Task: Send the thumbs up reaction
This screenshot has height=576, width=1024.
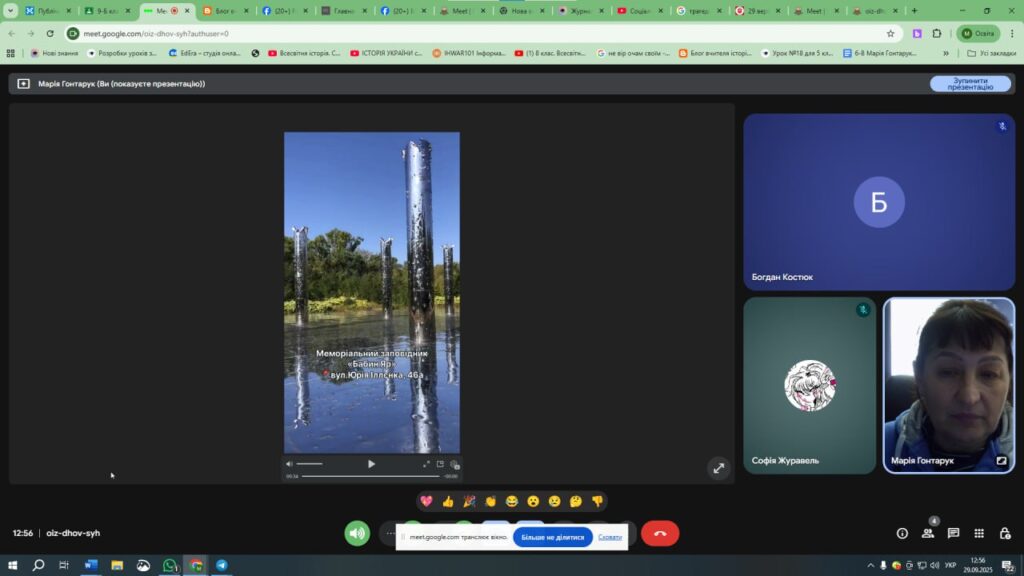Action: [x=447, y=501]
